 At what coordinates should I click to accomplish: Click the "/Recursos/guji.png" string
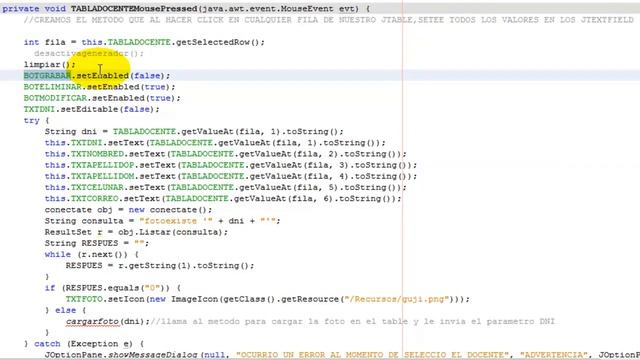click(x=397, y=299)
